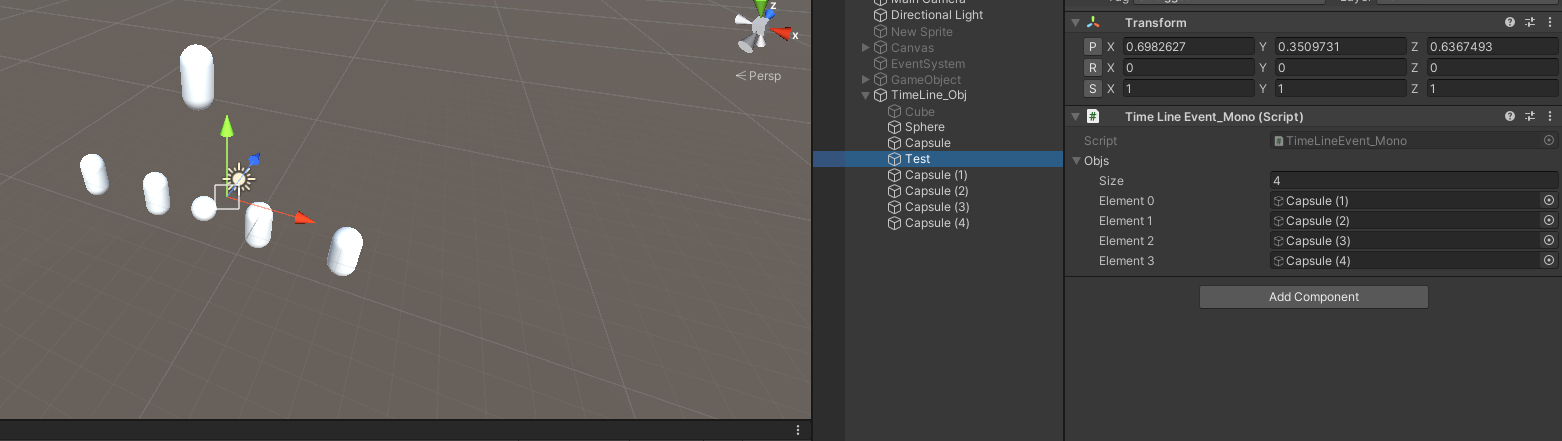The width and height of the screenshot is (1562, 441).
Task: Select New Sprite in hierarchy
Action: pyautogui.click(x=921, y=32)
